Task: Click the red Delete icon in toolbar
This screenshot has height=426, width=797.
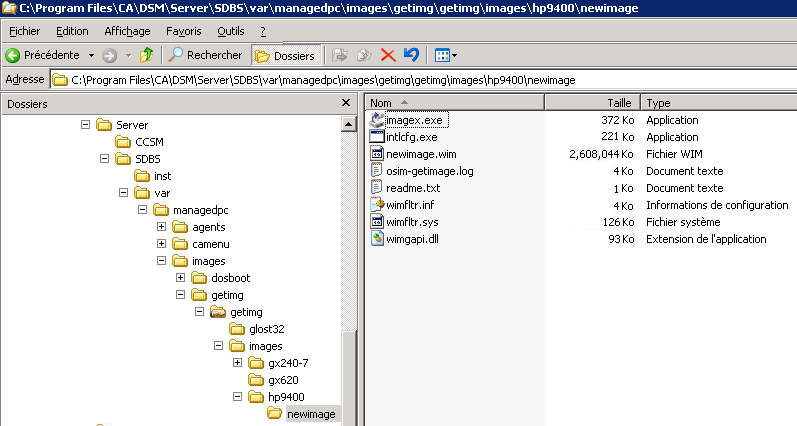Action: [388, 55]
